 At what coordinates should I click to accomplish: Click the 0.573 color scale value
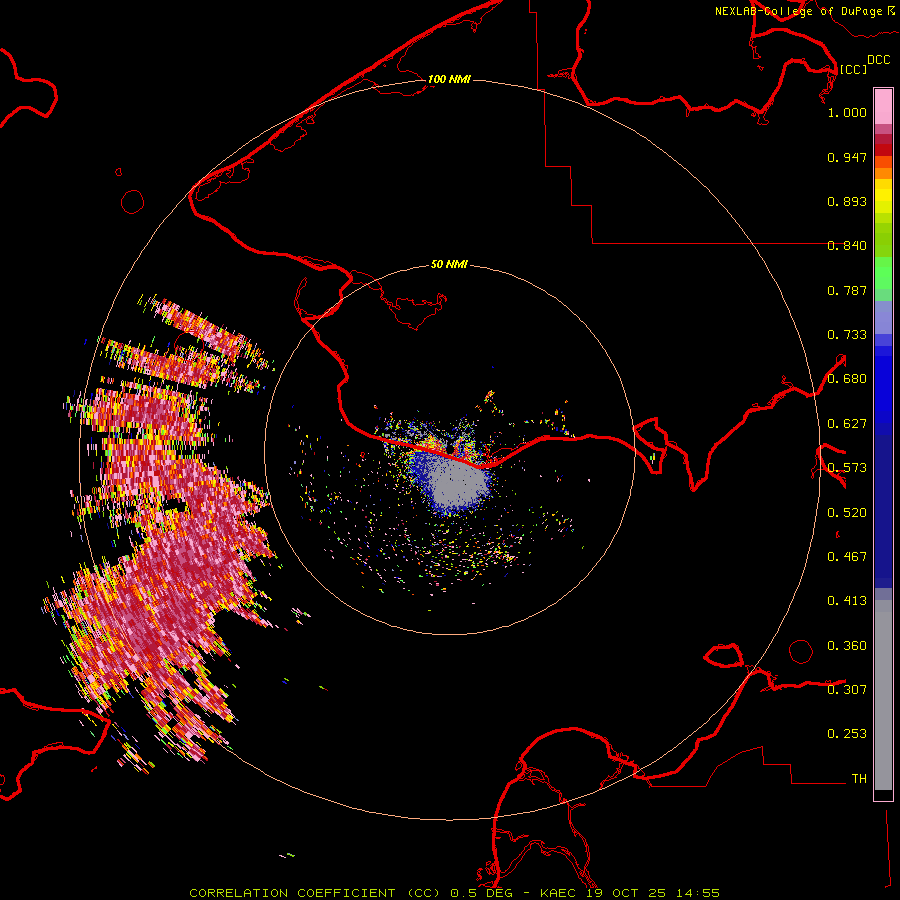pyautogui.click(x=847, y=468)
